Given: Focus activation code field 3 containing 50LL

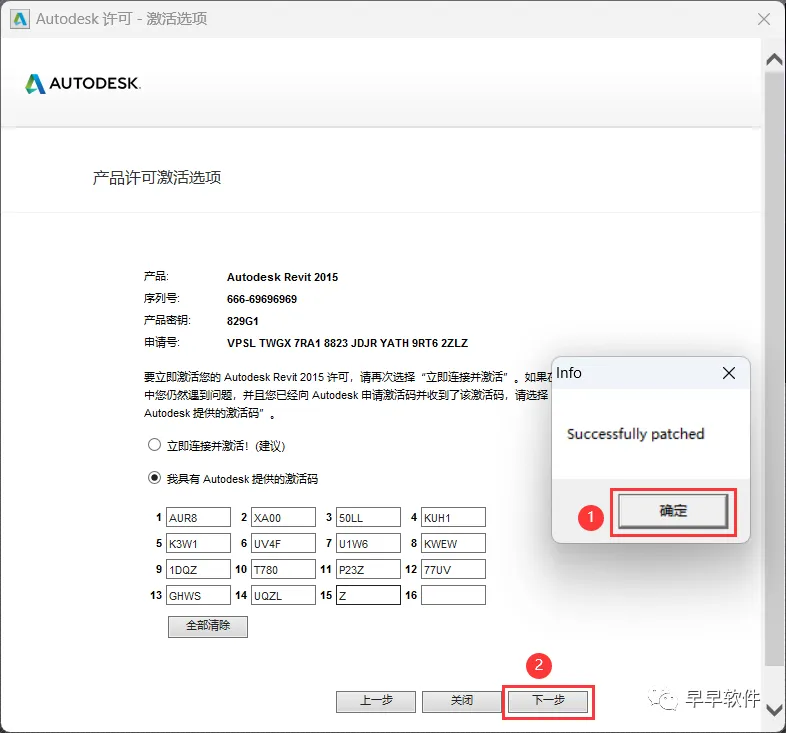Looking at the screenshot, I should click(x=368, y=517).
